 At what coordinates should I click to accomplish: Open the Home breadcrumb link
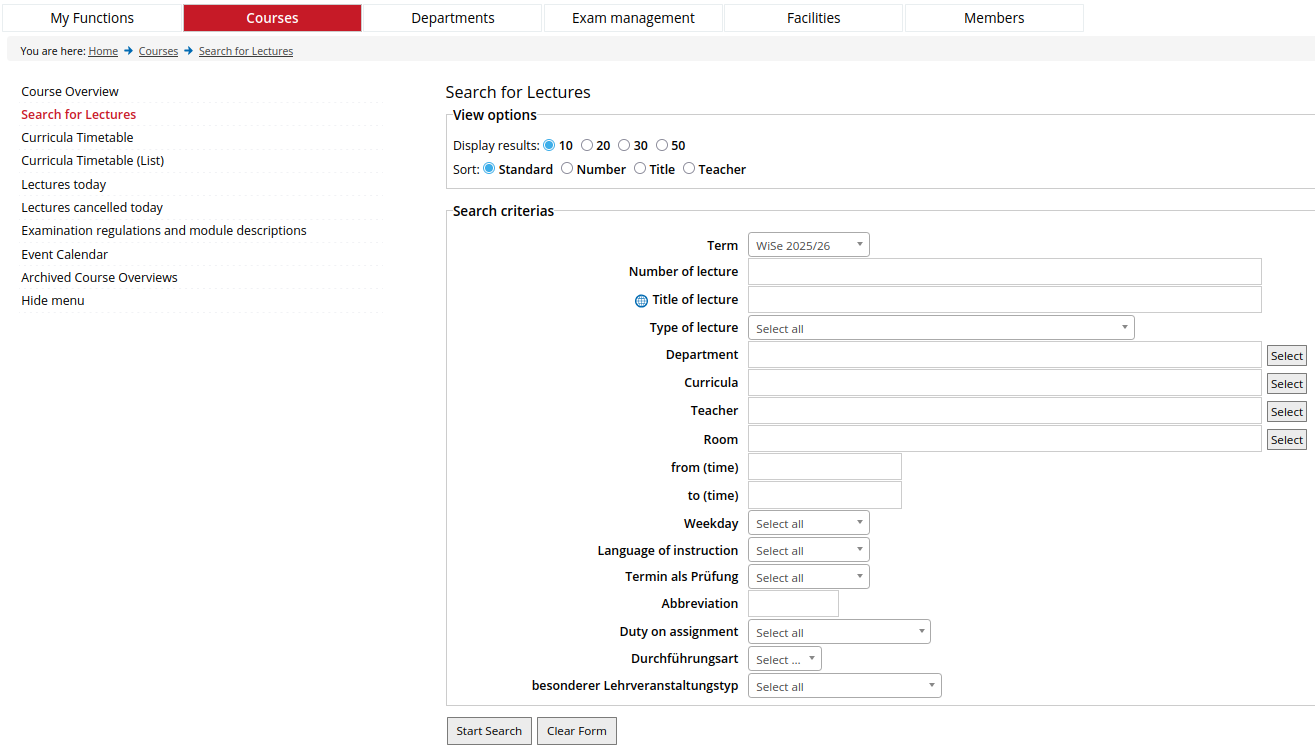pos(103,50)
